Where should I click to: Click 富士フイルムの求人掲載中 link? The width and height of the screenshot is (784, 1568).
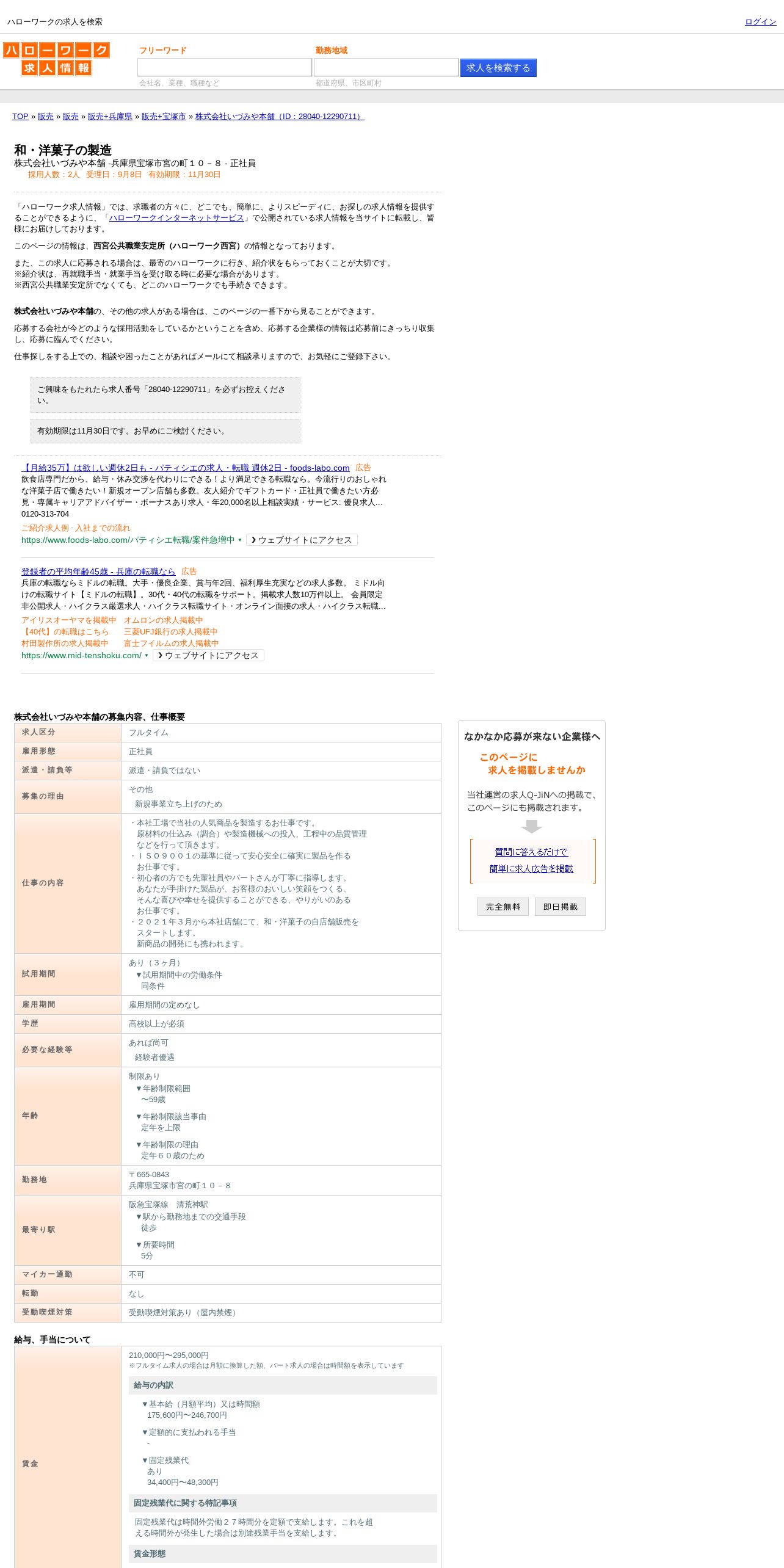tap(171, 644)
